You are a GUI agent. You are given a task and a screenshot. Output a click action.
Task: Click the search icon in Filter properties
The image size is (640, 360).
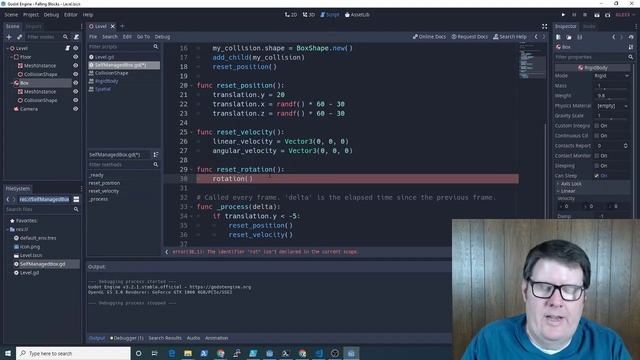point(631,57)
